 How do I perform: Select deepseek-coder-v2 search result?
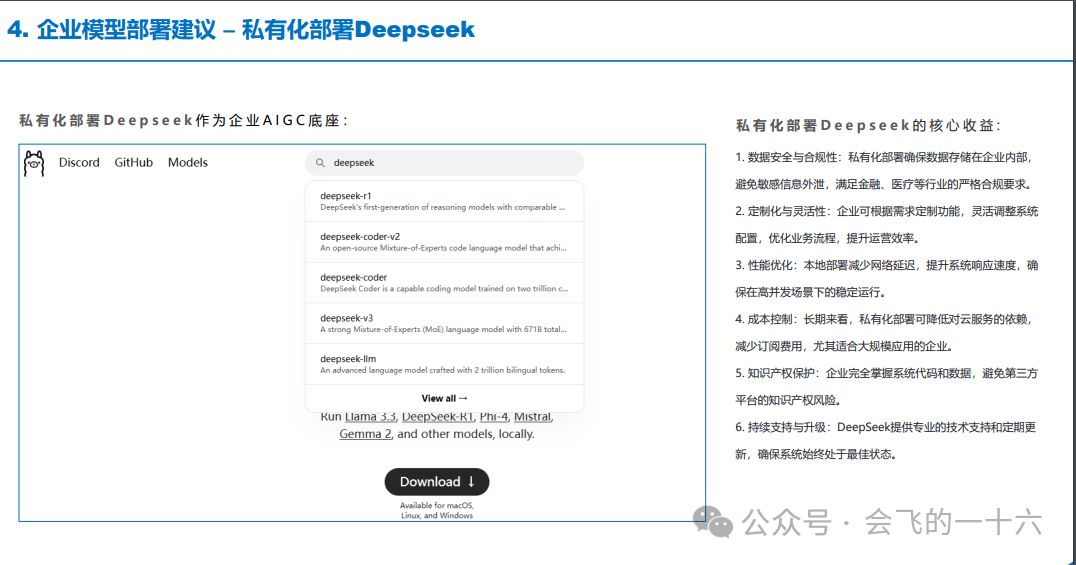click(444, 242)
